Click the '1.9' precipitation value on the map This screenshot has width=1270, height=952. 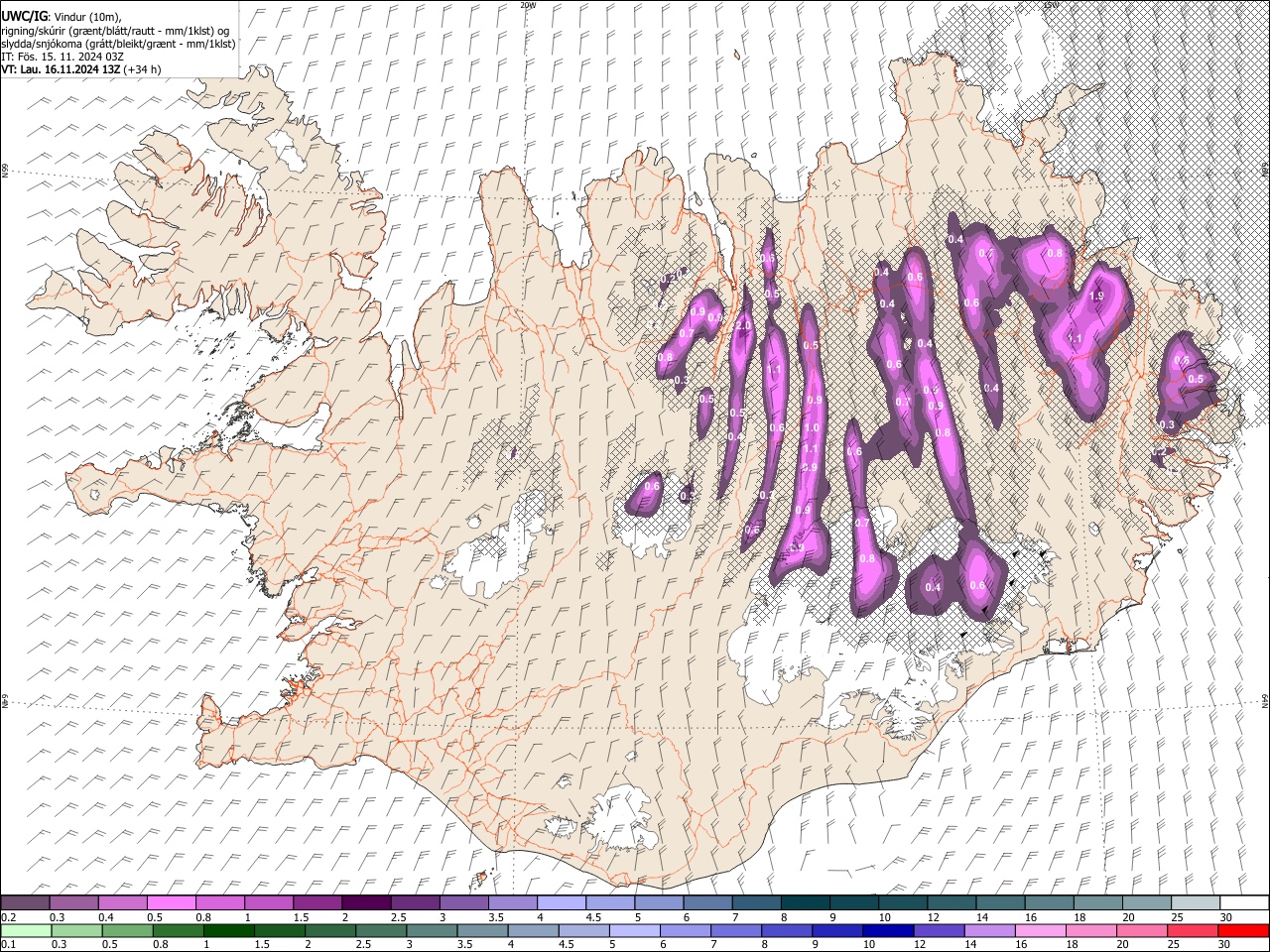pyautogui.click(x=1096, y=296)
